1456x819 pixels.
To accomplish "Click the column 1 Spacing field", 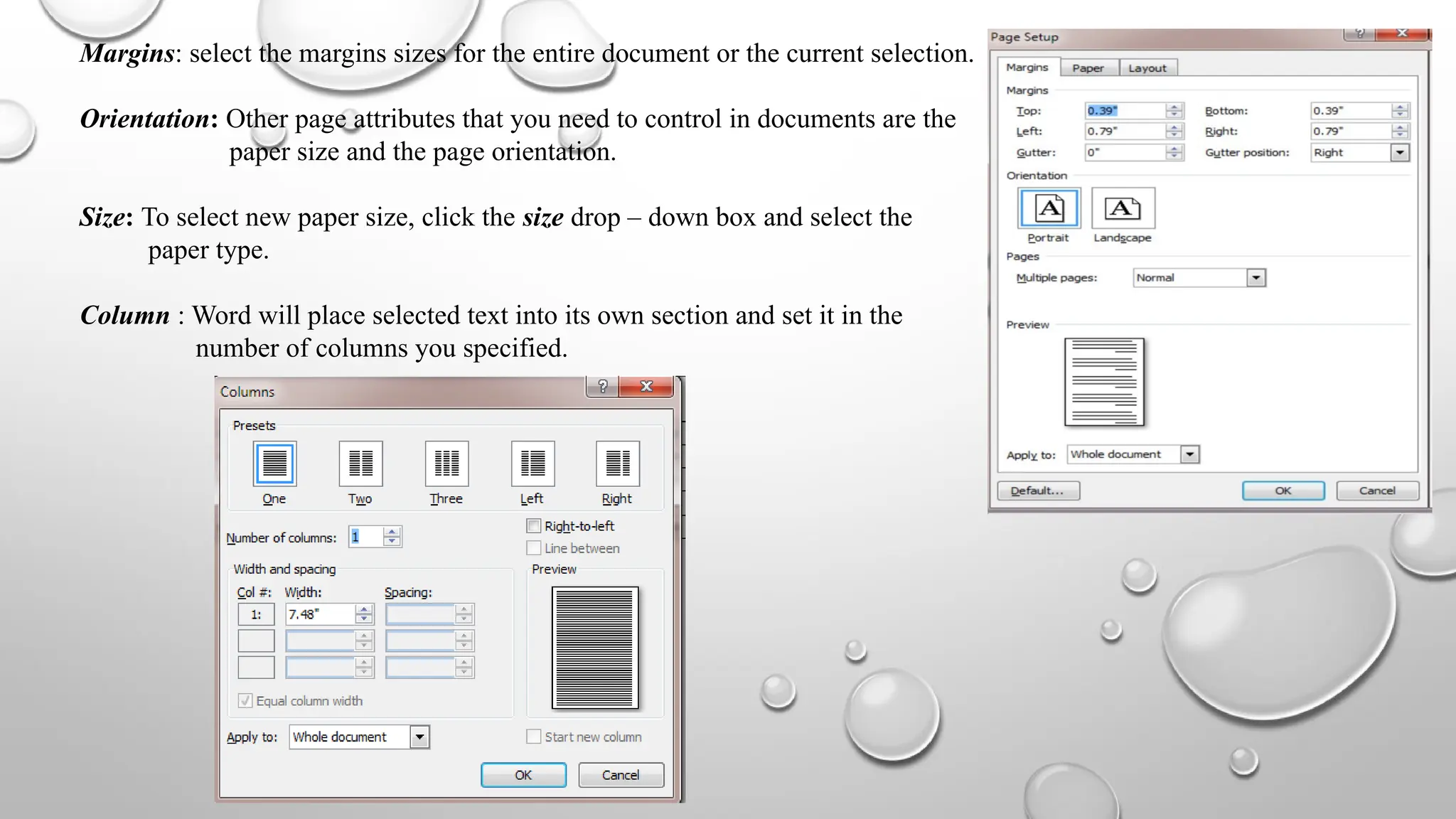I will pos(420,614).
